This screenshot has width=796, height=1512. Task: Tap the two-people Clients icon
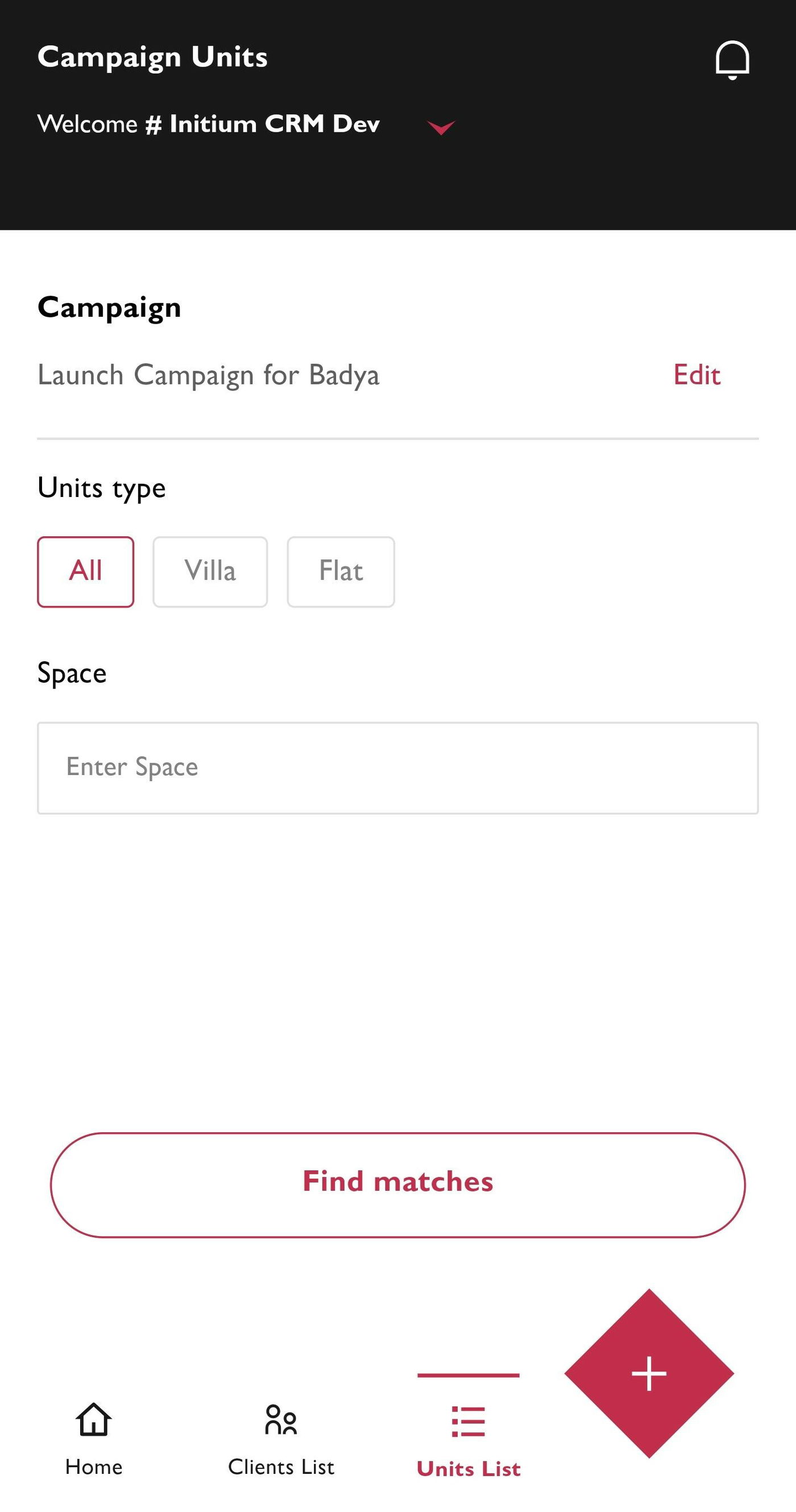(281, 1419)
